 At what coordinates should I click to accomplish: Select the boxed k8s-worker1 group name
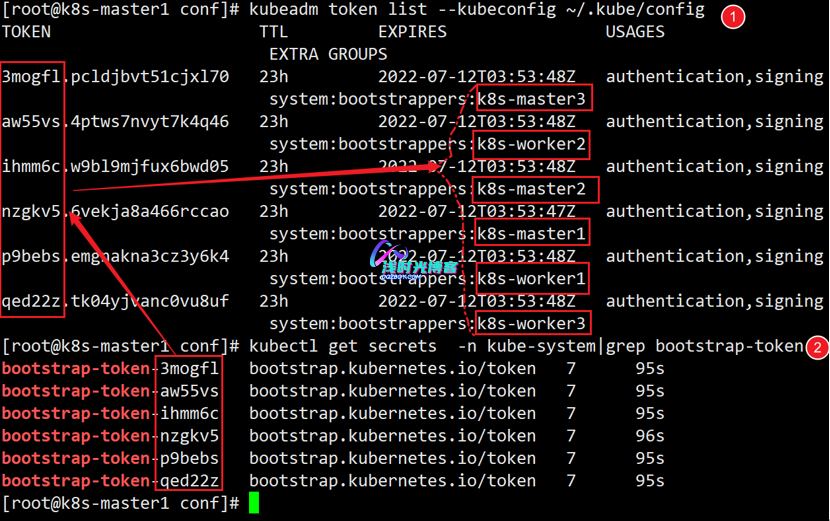(x=531, y=279)
